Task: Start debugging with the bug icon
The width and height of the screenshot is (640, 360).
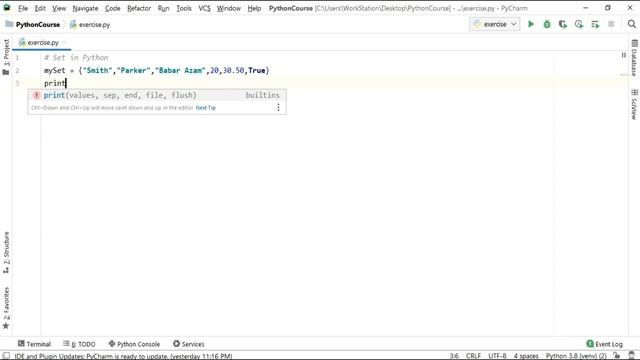Action: [547, 24]
